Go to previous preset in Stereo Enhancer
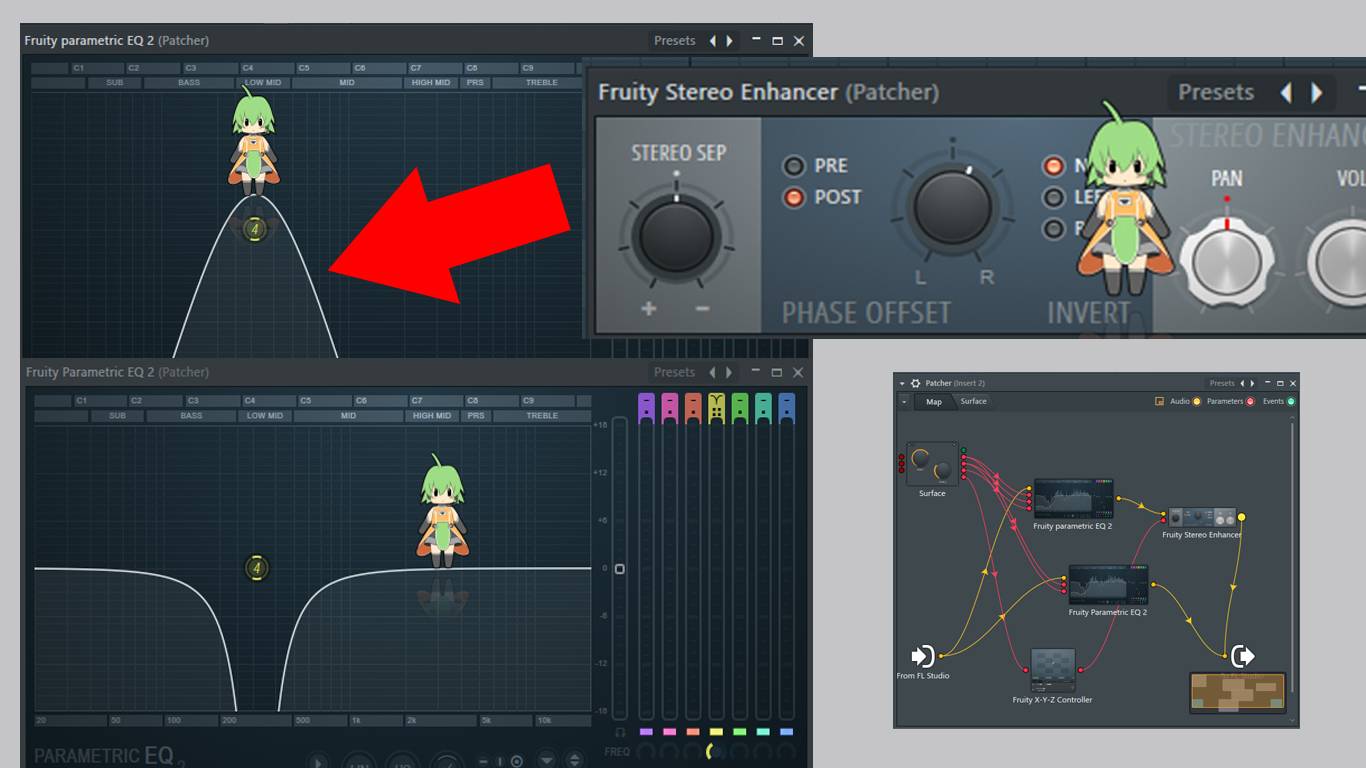 tap(1286, 93)
